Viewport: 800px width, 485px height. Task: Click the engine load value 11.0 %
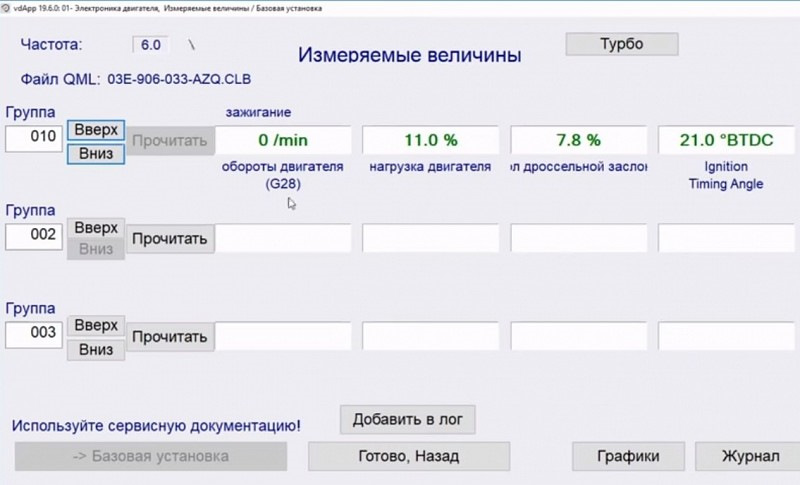(430, 140)
